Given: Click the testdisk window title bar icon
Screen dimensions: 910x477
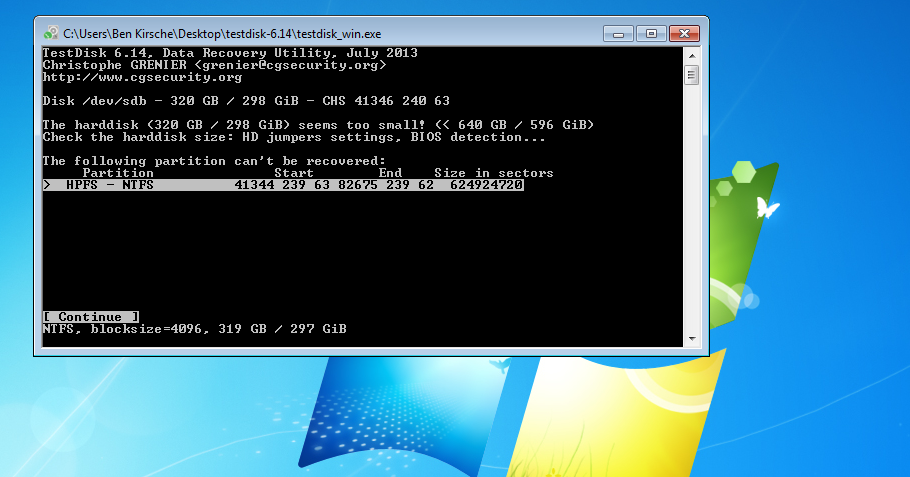Looking at the screenshot, I should point(51,33).
